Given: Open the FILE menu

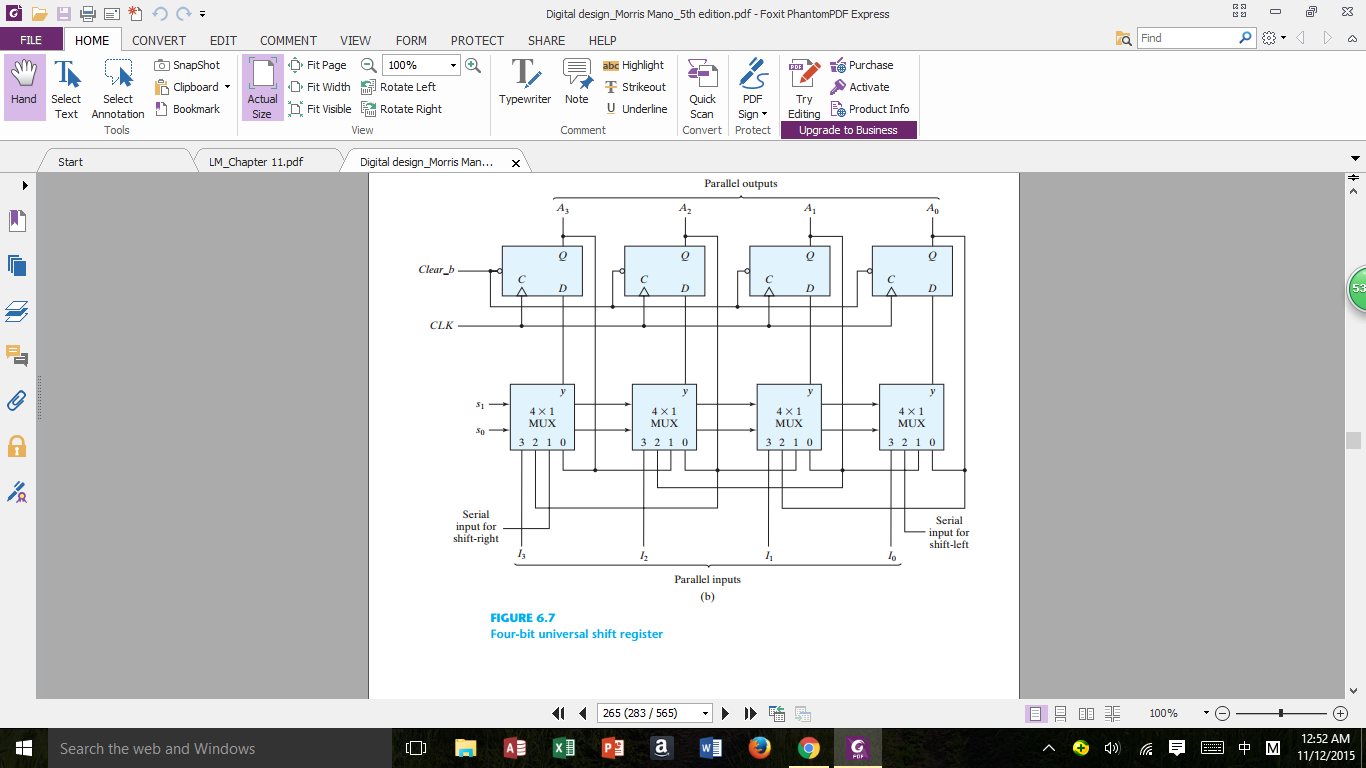Looking at the screenshot, I should pos(31,40).
